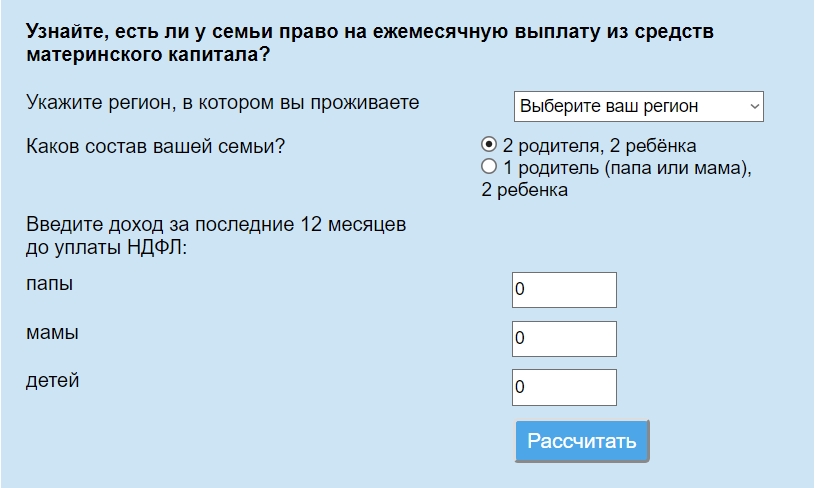Click the 'Введите доход за последние 12 месяцев' text
Viewport: 820px width, 488px height.
pyautogui.click(x=216, y=224)
